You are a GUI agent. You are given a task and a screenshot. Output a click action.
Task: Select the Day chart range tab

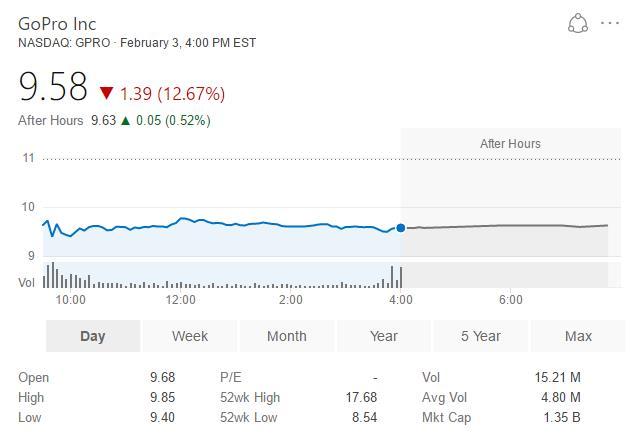click(x=93, y=336)
